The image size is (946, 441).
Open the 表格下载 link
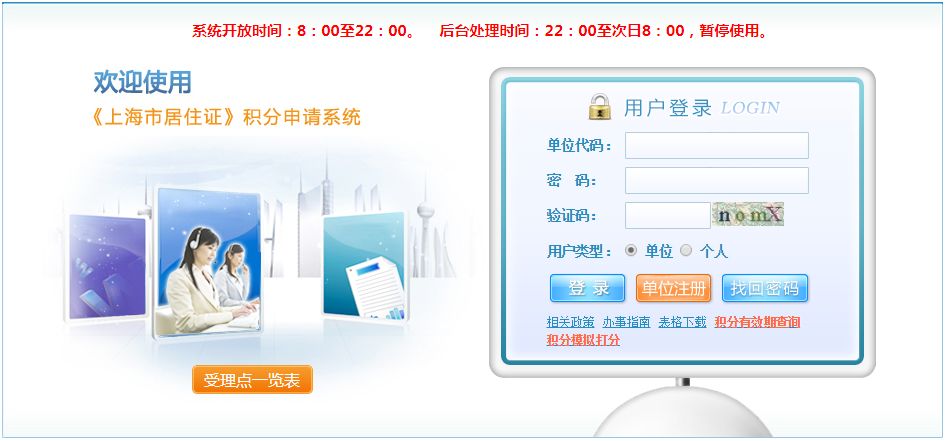point(682,322)
